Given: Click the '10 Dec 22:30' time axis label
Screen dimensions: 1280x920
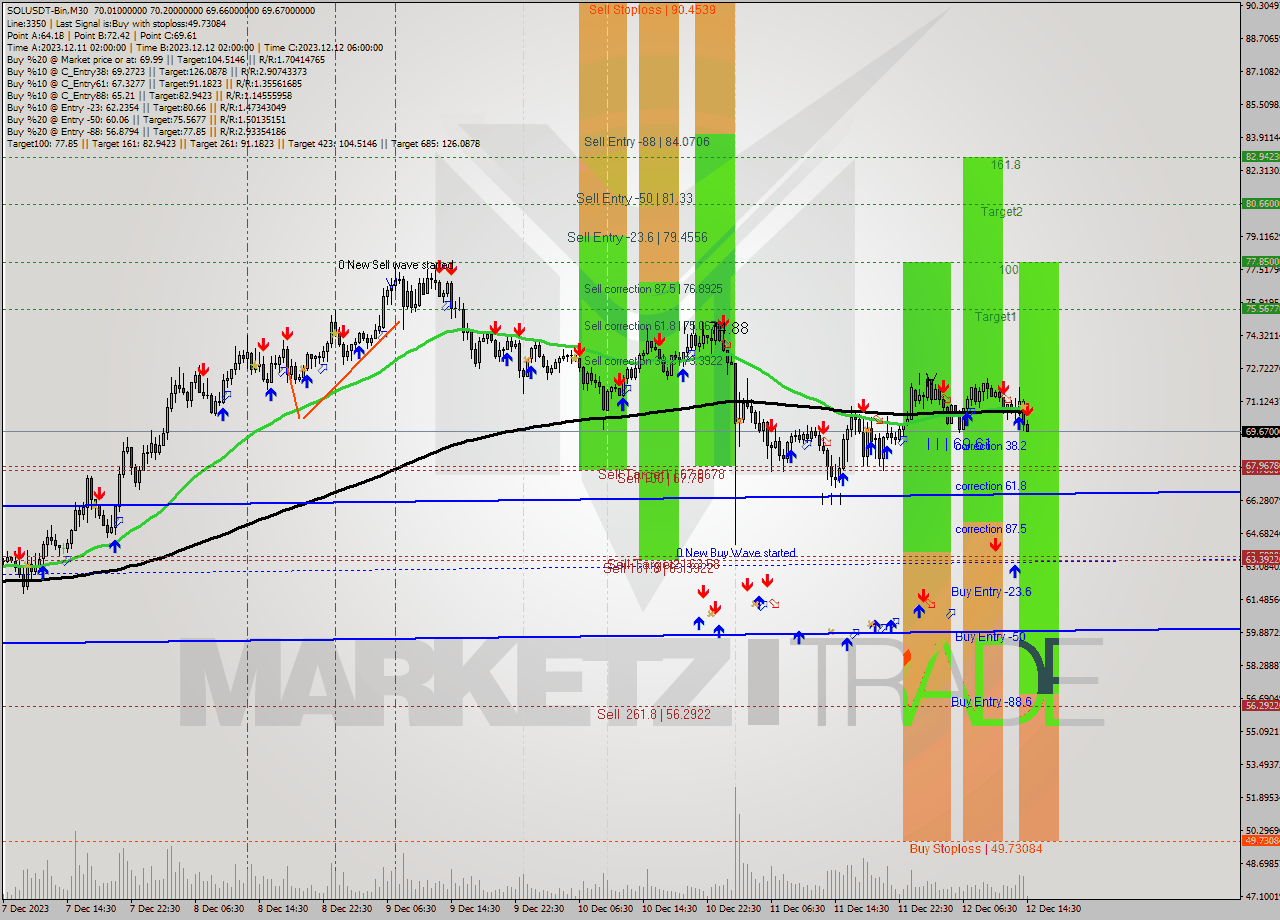Looking at the screenshot, I should click(x=734, y=909).
